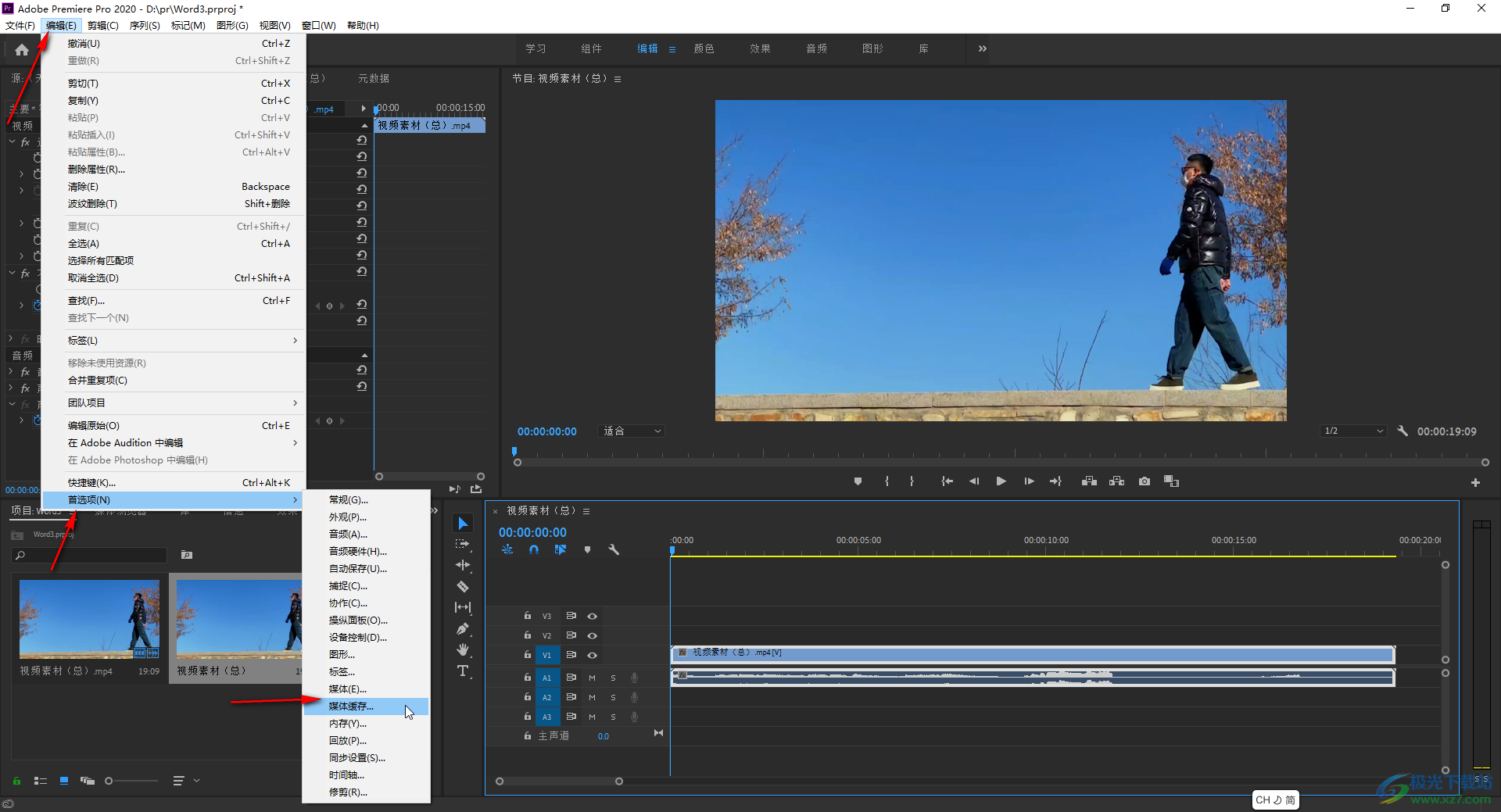This screenshot has height=812, width=1501.
Task: Select the Hand tool
Action: [x=463, y=650]
